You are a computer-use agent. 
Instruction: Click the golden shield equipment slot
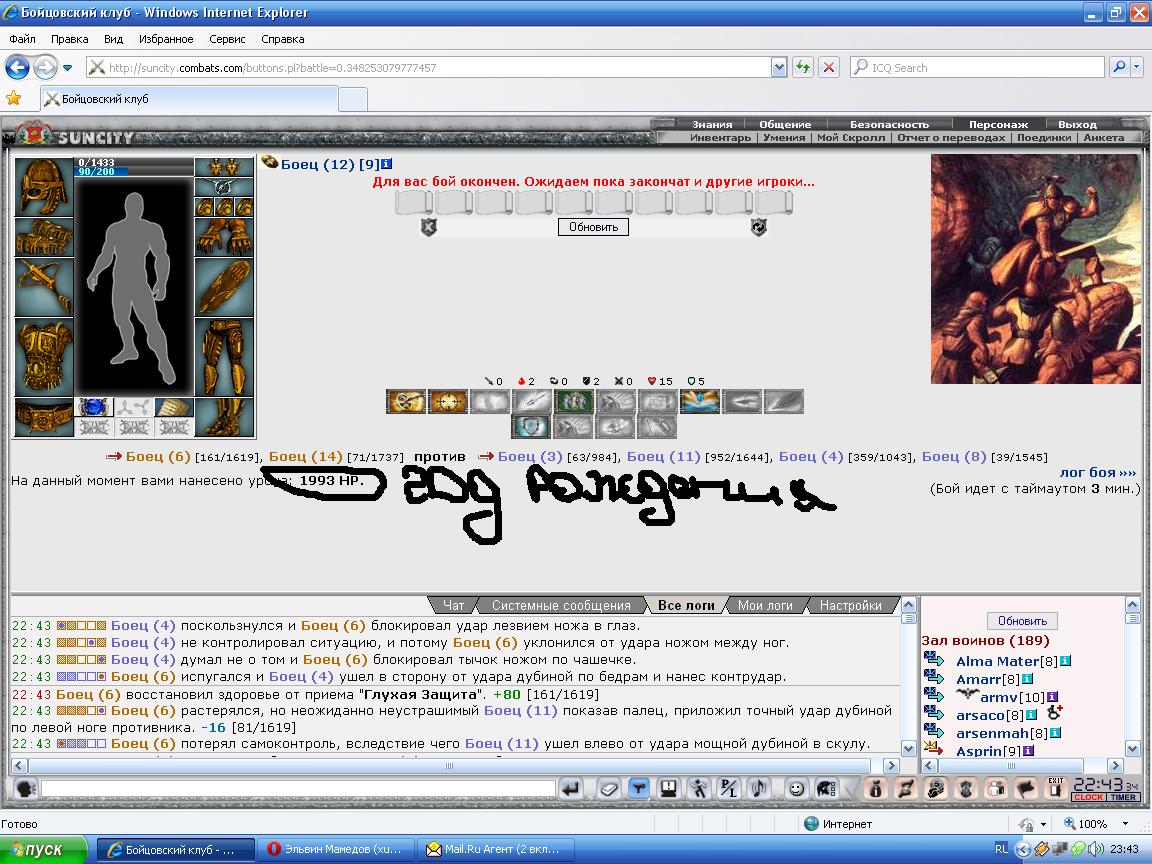coord(224,287)
